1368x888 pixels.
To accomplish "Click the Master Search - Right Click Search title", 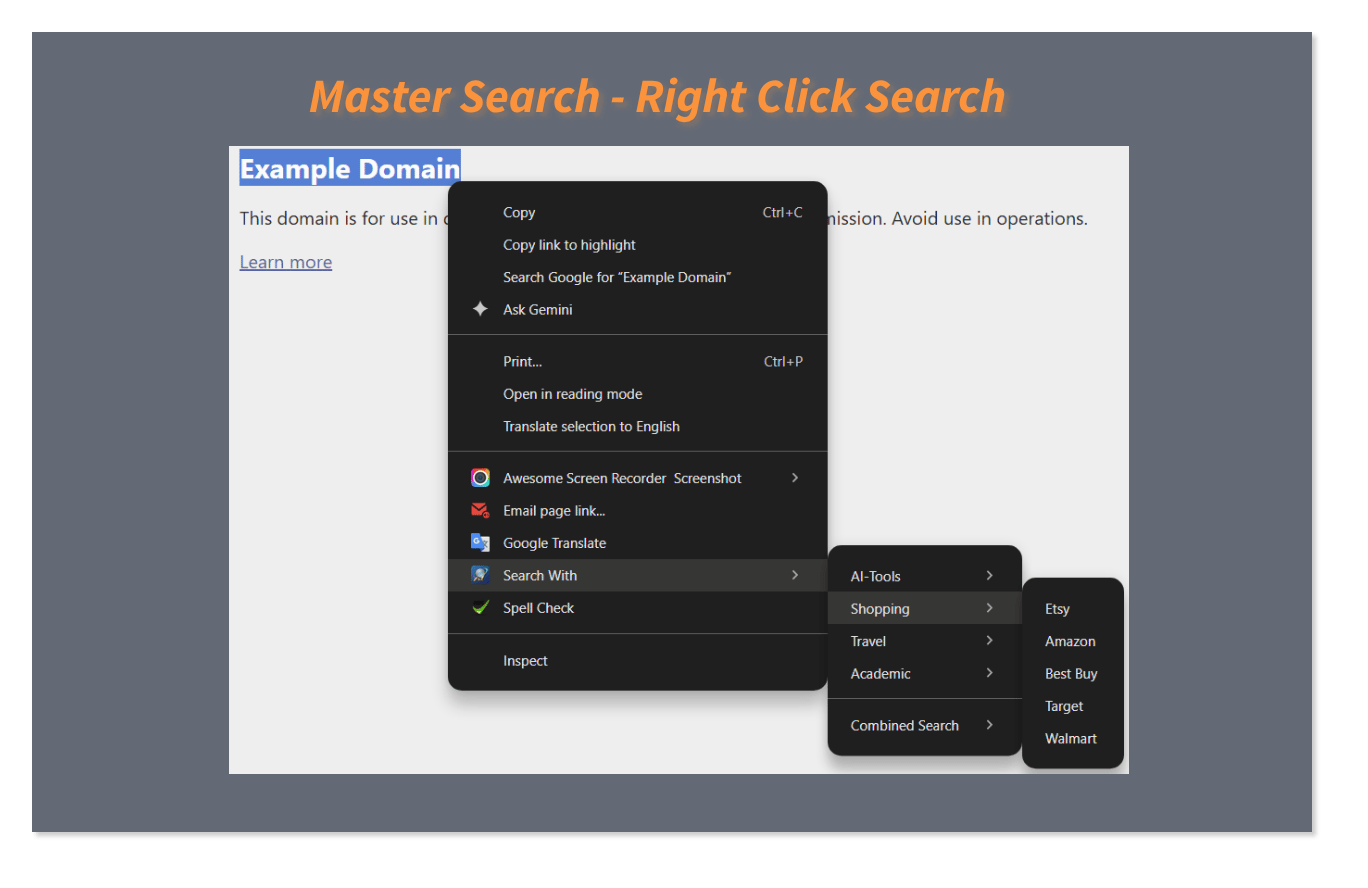I will (x=657, y=96).
